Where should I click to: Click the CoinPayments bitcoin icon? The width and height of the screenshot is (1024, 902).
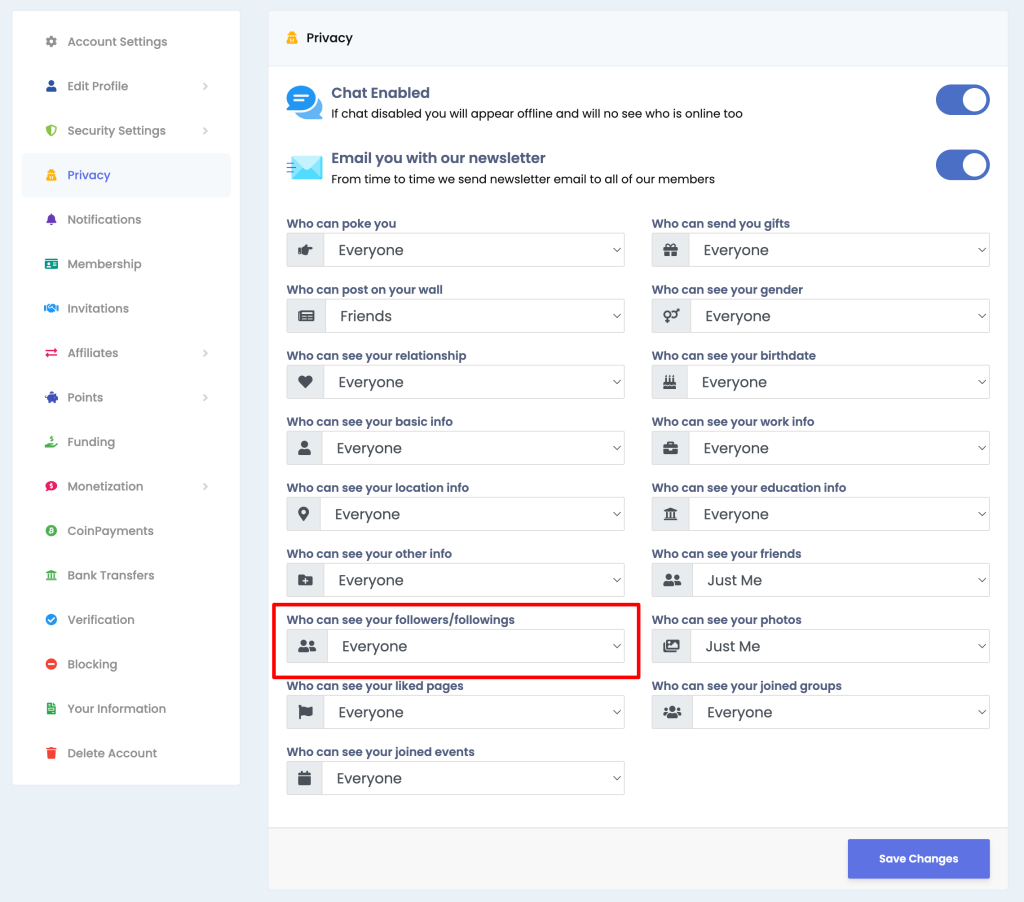(51, 530)
